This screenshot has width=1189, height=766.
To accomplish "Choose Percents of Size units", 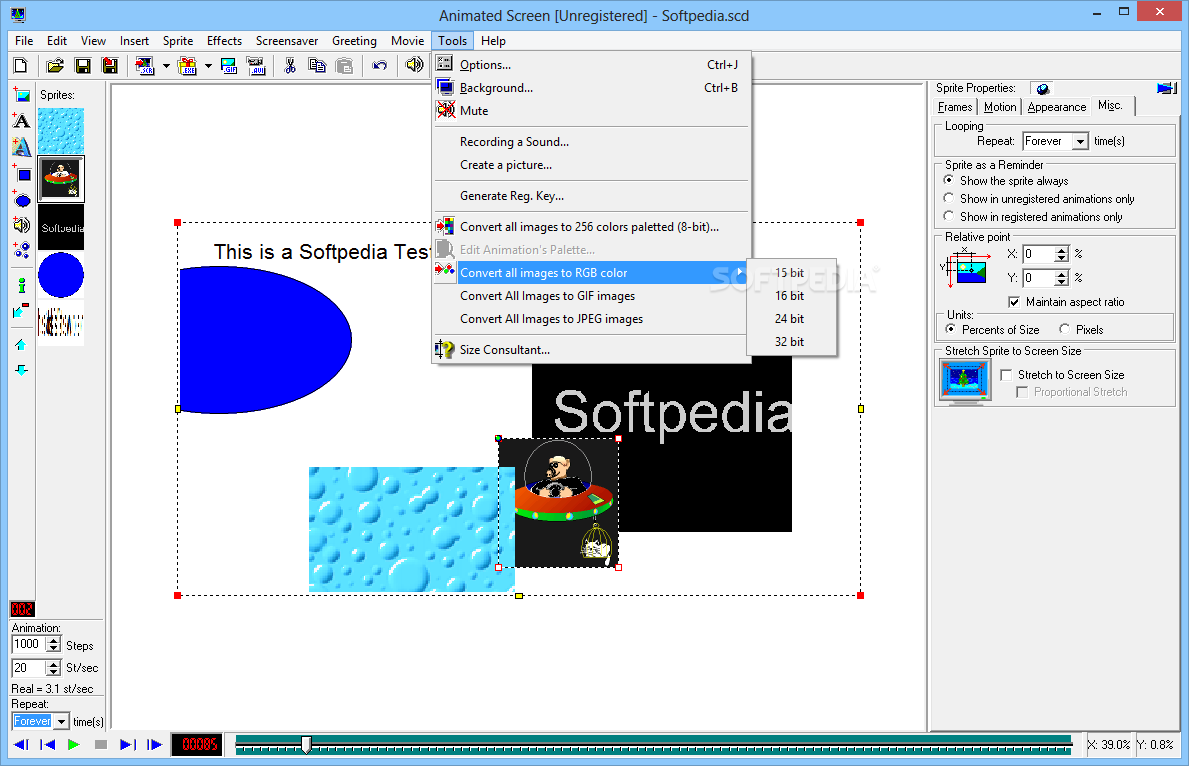I will [x=950, y=329].
